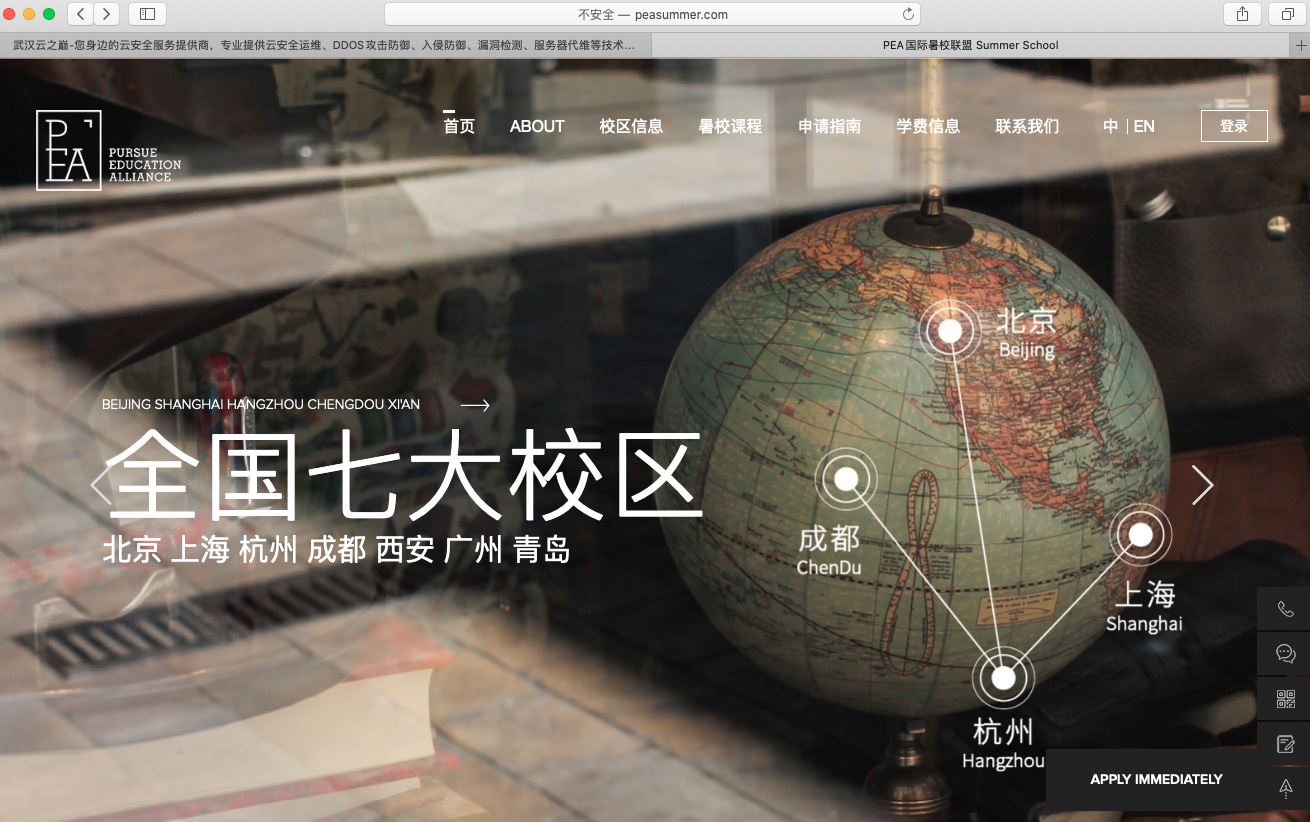Screen dimensions: 1310x822
Task: Switch language to 中
Action: [1111, 126]
